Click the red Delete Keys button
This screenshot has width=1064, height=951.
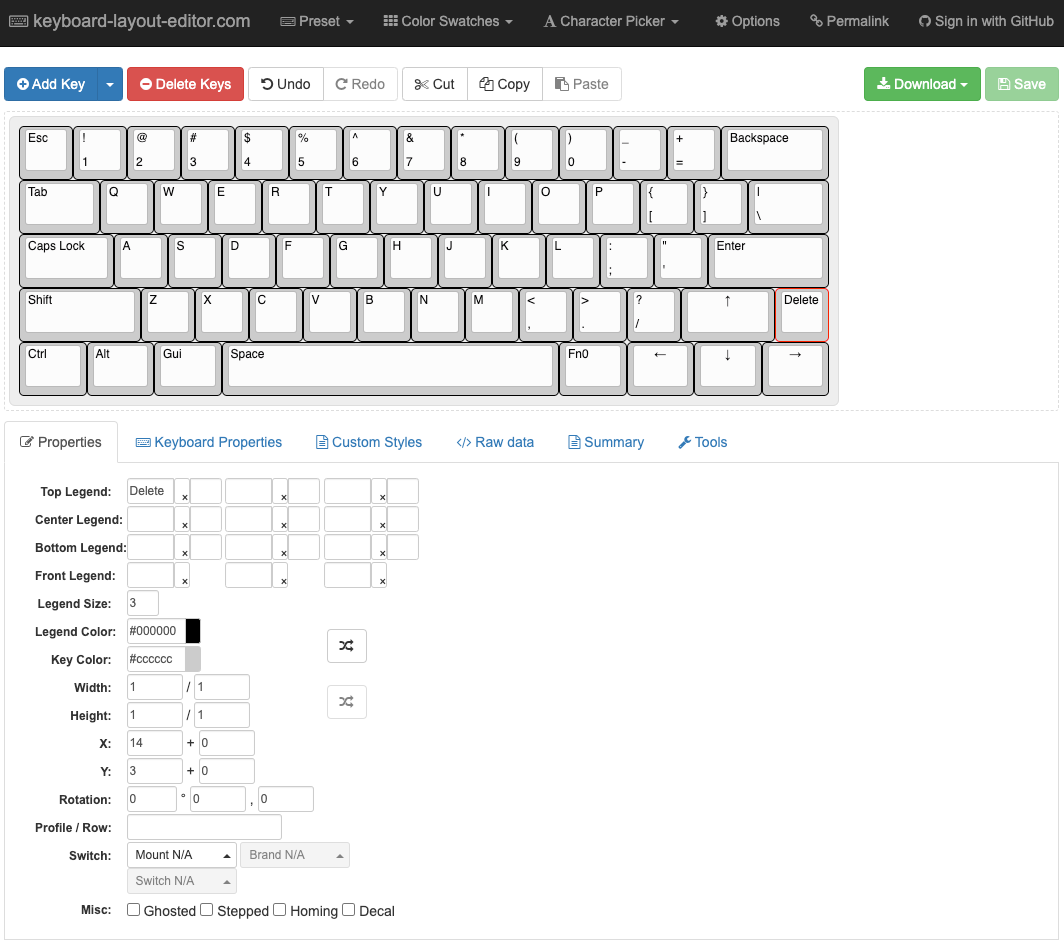(185, 84)
